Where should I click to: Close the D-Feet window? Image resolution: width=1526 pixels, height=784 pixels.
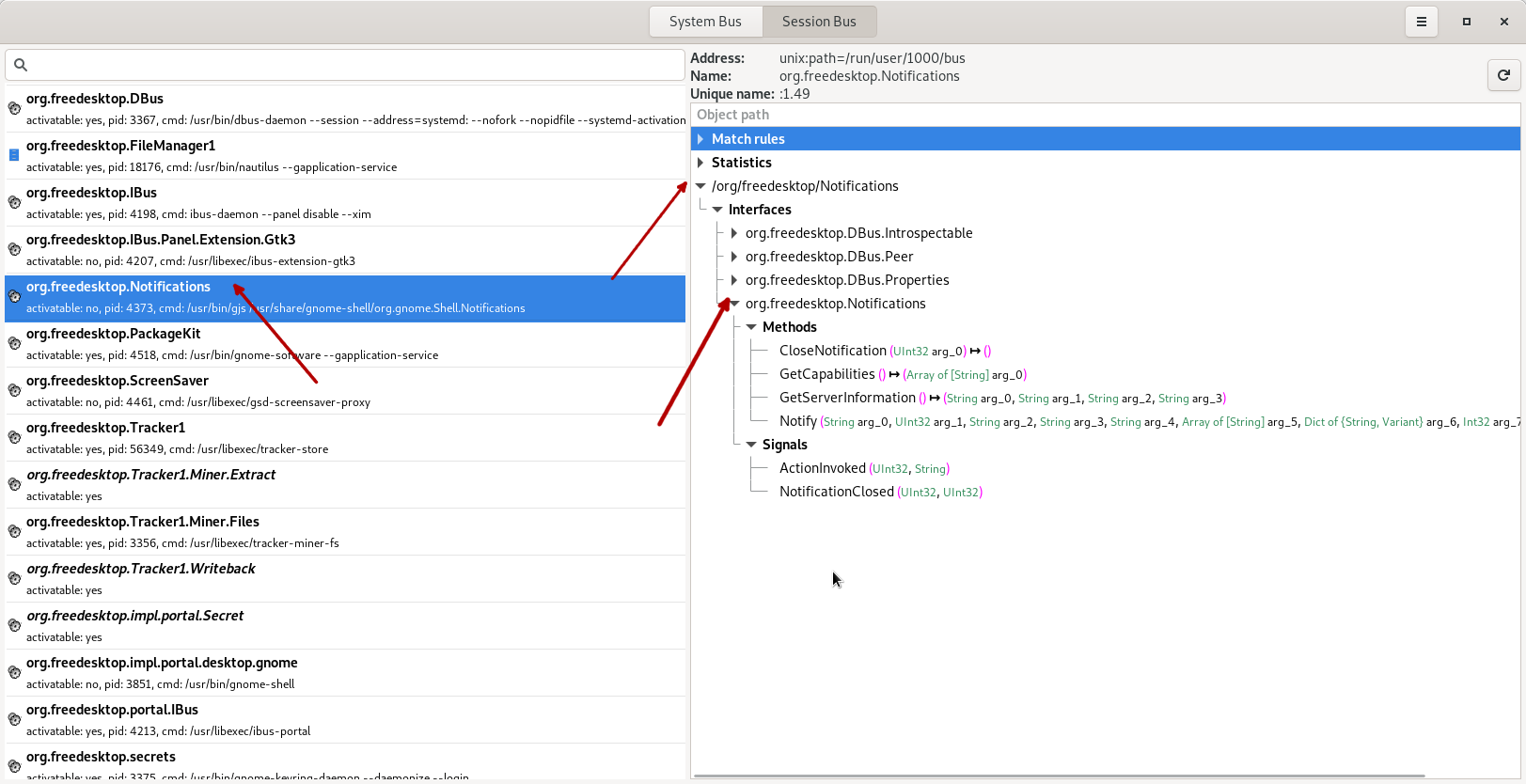click(1503, 22)
